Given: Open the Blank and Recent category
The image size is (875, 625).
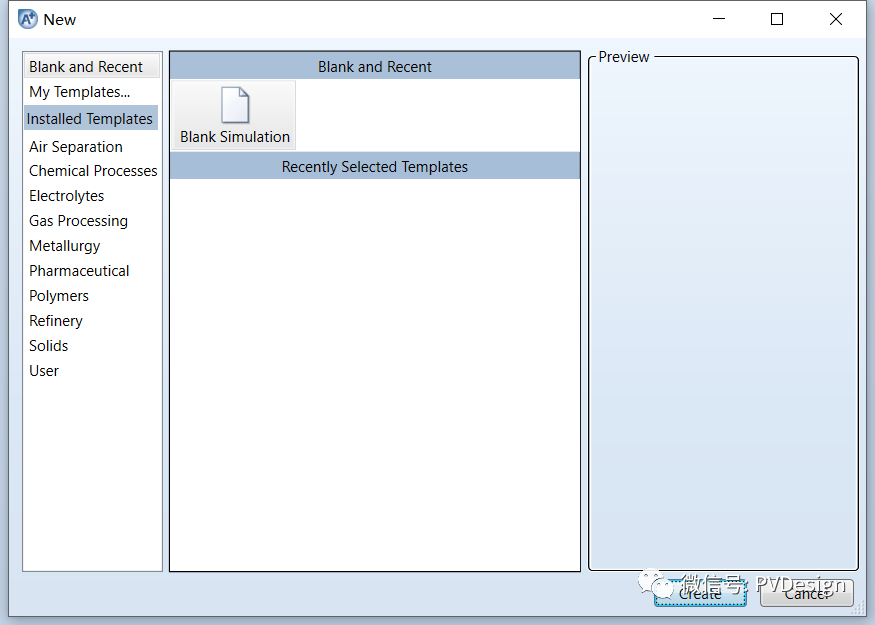Looking at the screenshot, I should click(92, 66).
